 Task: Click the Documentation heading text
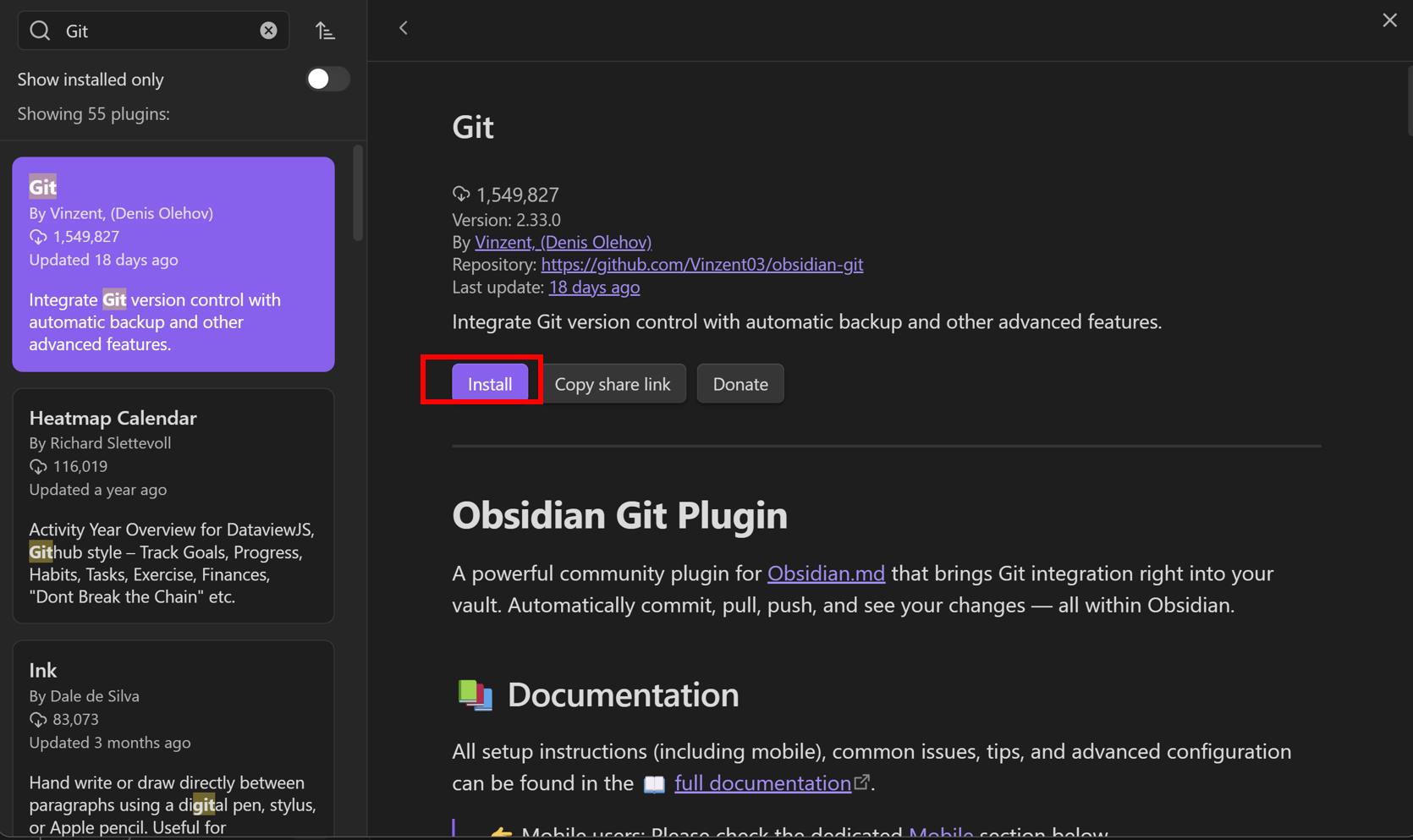pyautogui.click(x=623, y=695)
